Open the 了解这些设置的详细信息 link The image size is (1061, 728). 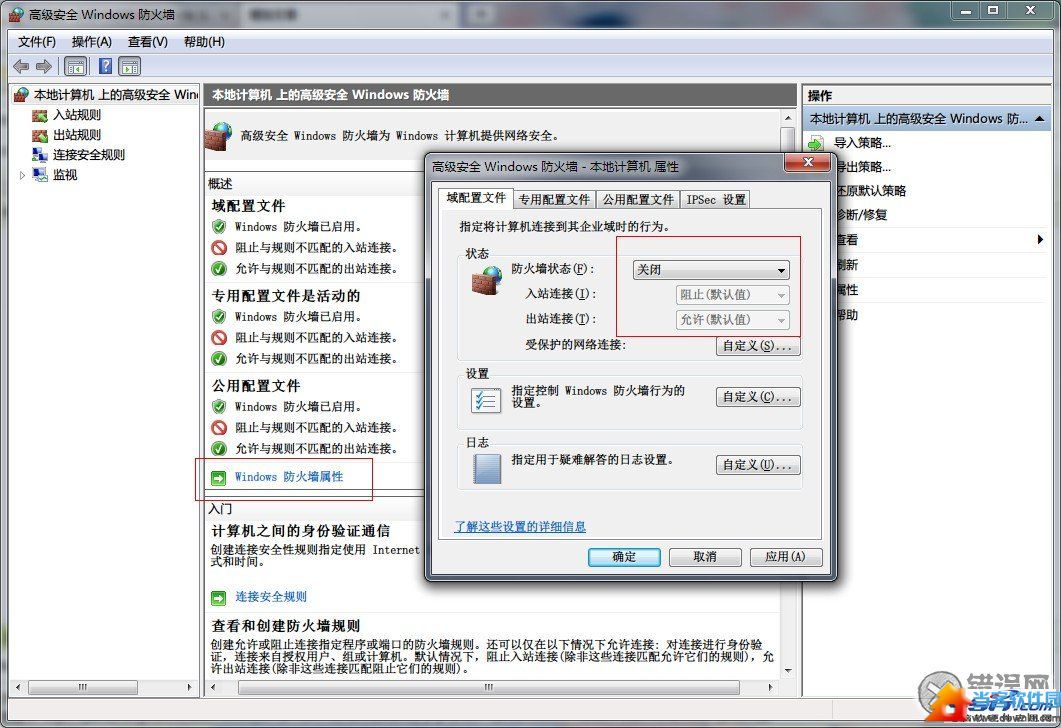click(x=520, y=526)
